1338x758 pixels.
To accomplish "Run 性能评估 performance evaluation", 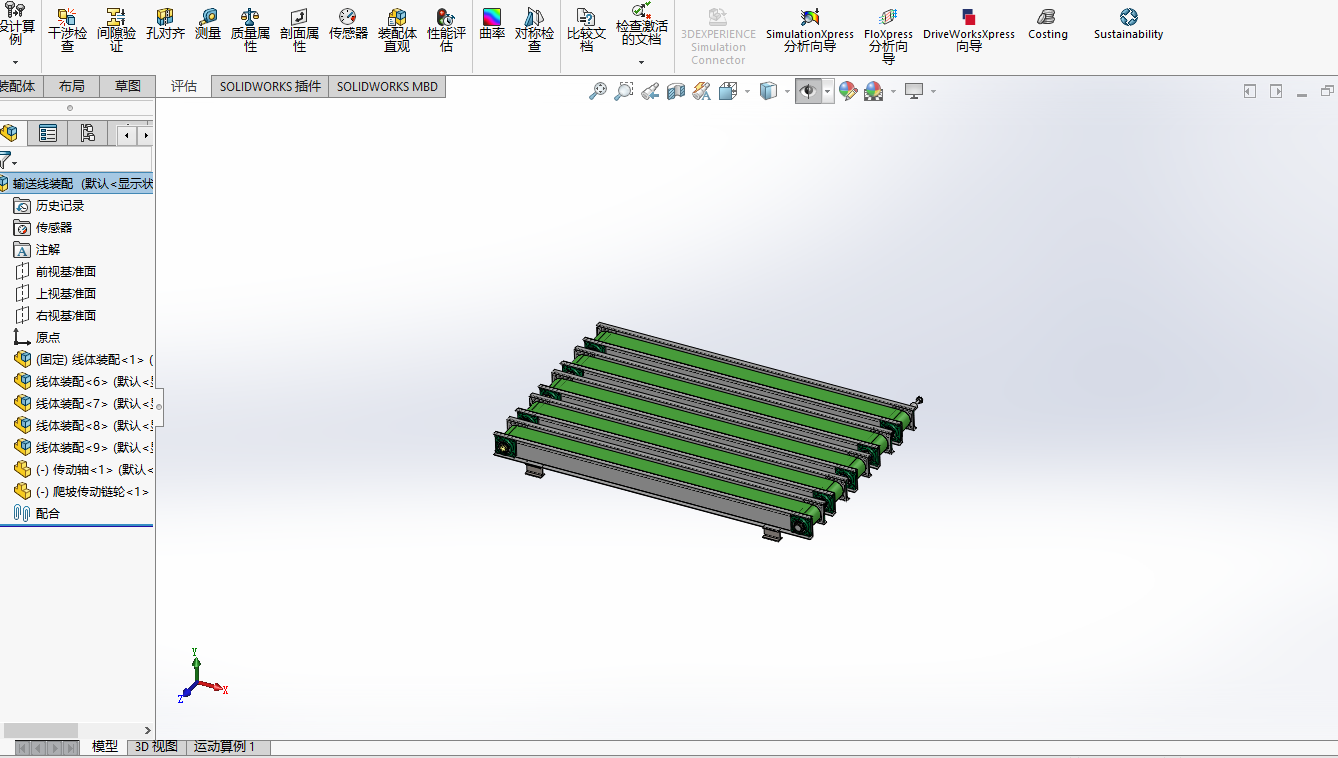I will click(446, 30).
